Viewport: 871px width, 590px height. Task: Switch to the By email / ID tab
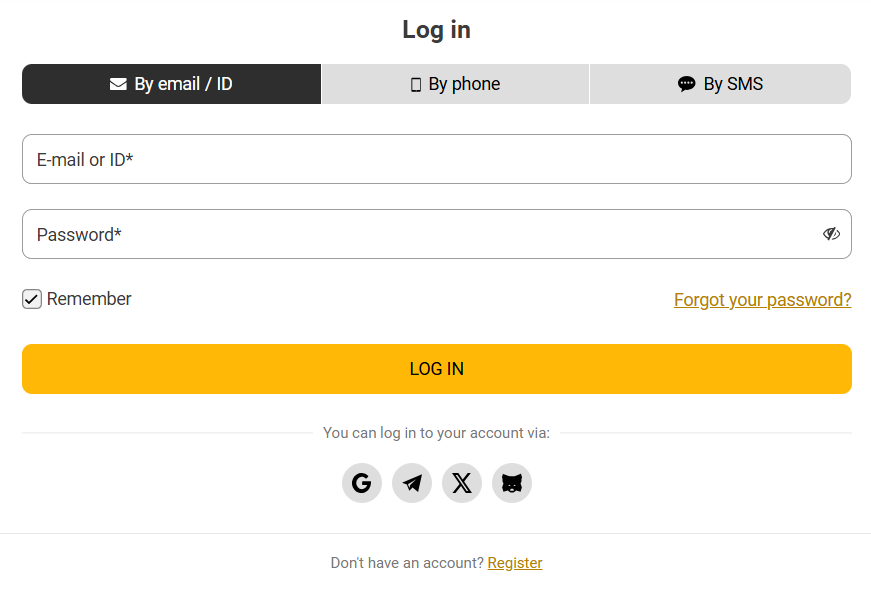tap(171, 84)
